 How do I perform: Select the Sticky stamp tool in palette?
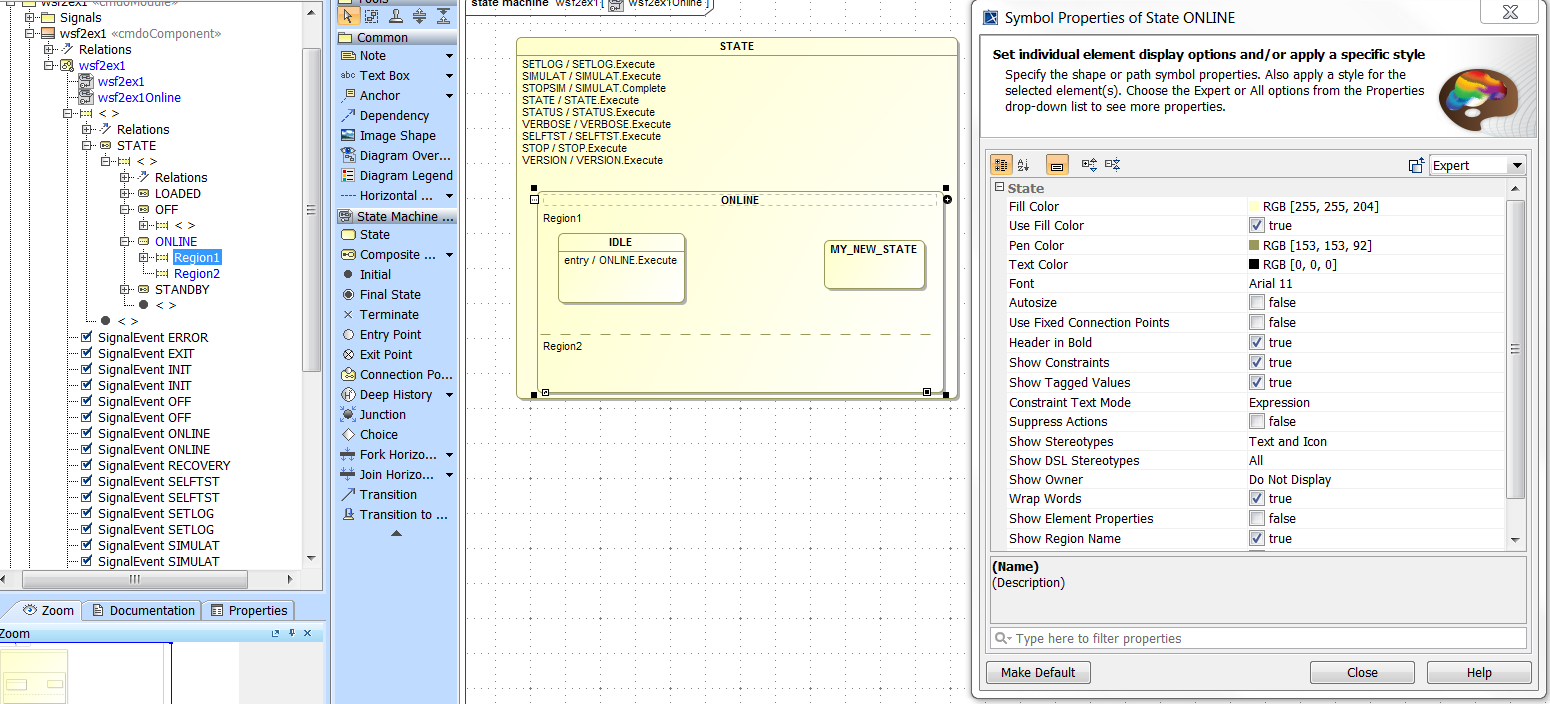click(x=396, y=15)
